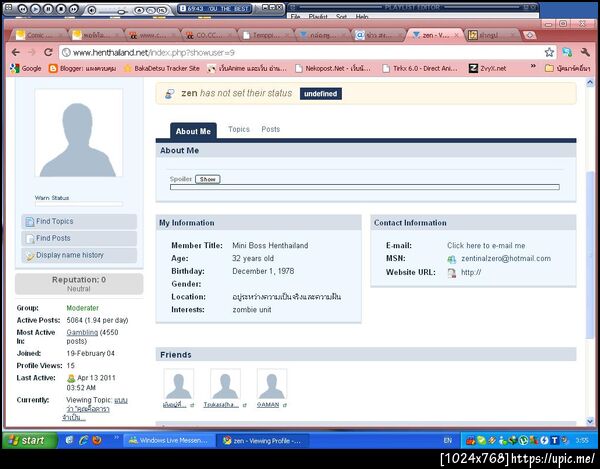Open the Blogger bookmark
This screenshot has width=600, height=469.
(82, 68)
